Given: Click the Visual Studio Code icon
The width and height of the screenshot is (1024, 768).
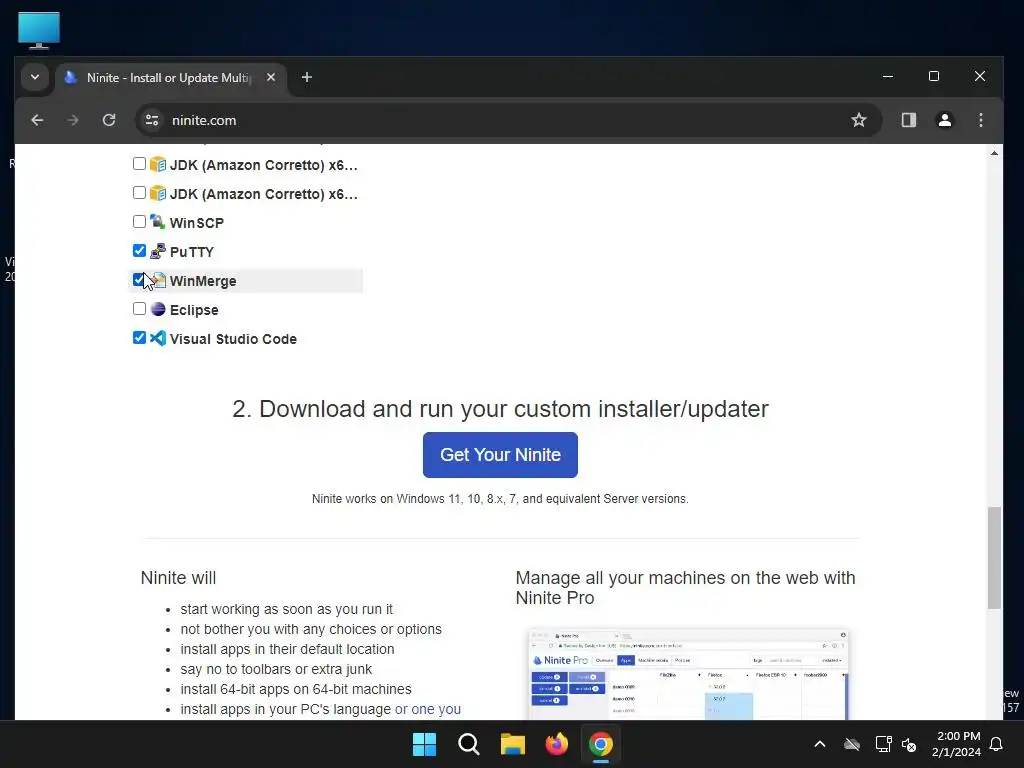Looking at the screenshot, I should point(157,338).
